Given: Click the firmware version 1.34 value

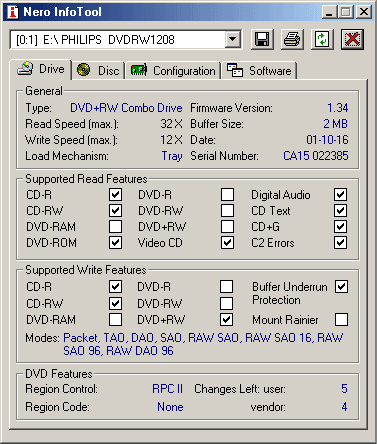Looking at the screenshot, I should click(337, 108).
